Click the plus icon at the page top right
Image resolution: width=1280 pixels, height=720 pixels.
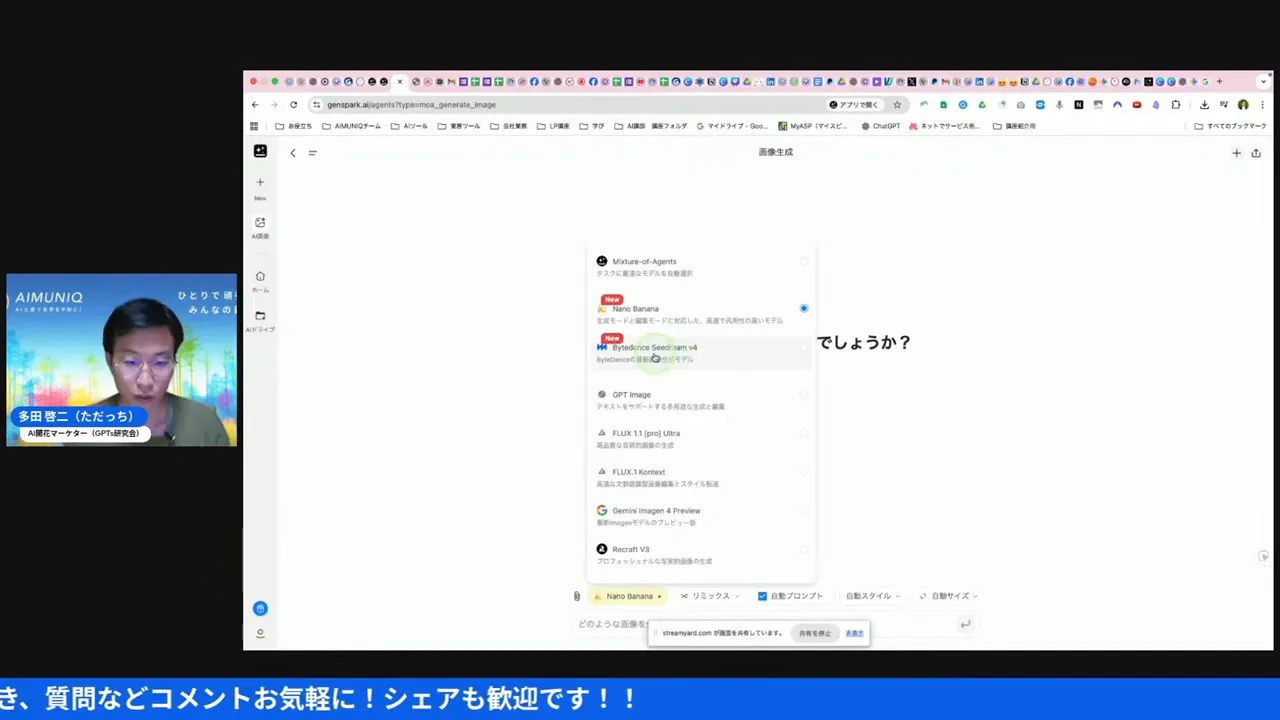pos(1236,153)
